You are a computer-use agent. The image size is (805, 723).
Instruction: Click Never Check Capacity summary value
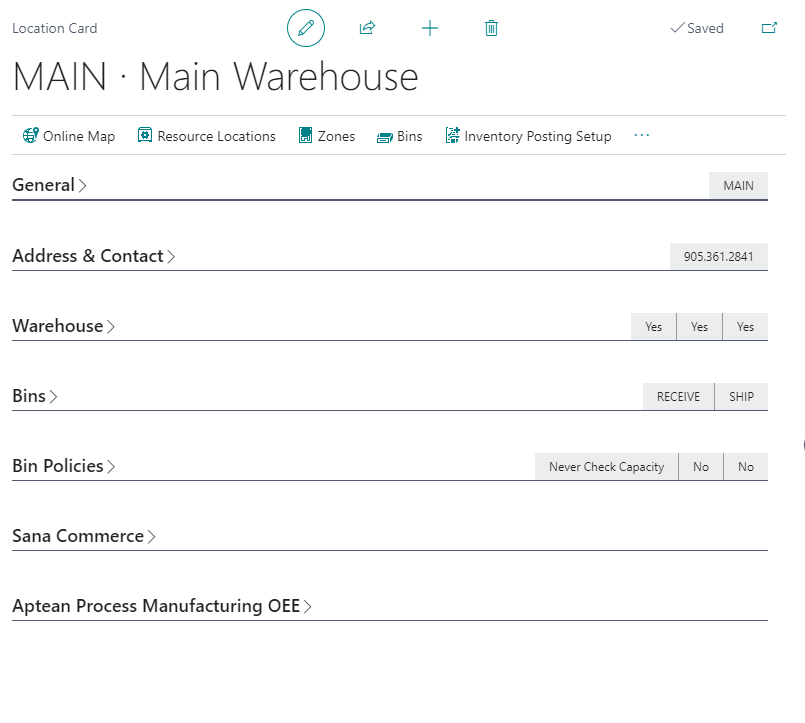click(x=606, y=467)
